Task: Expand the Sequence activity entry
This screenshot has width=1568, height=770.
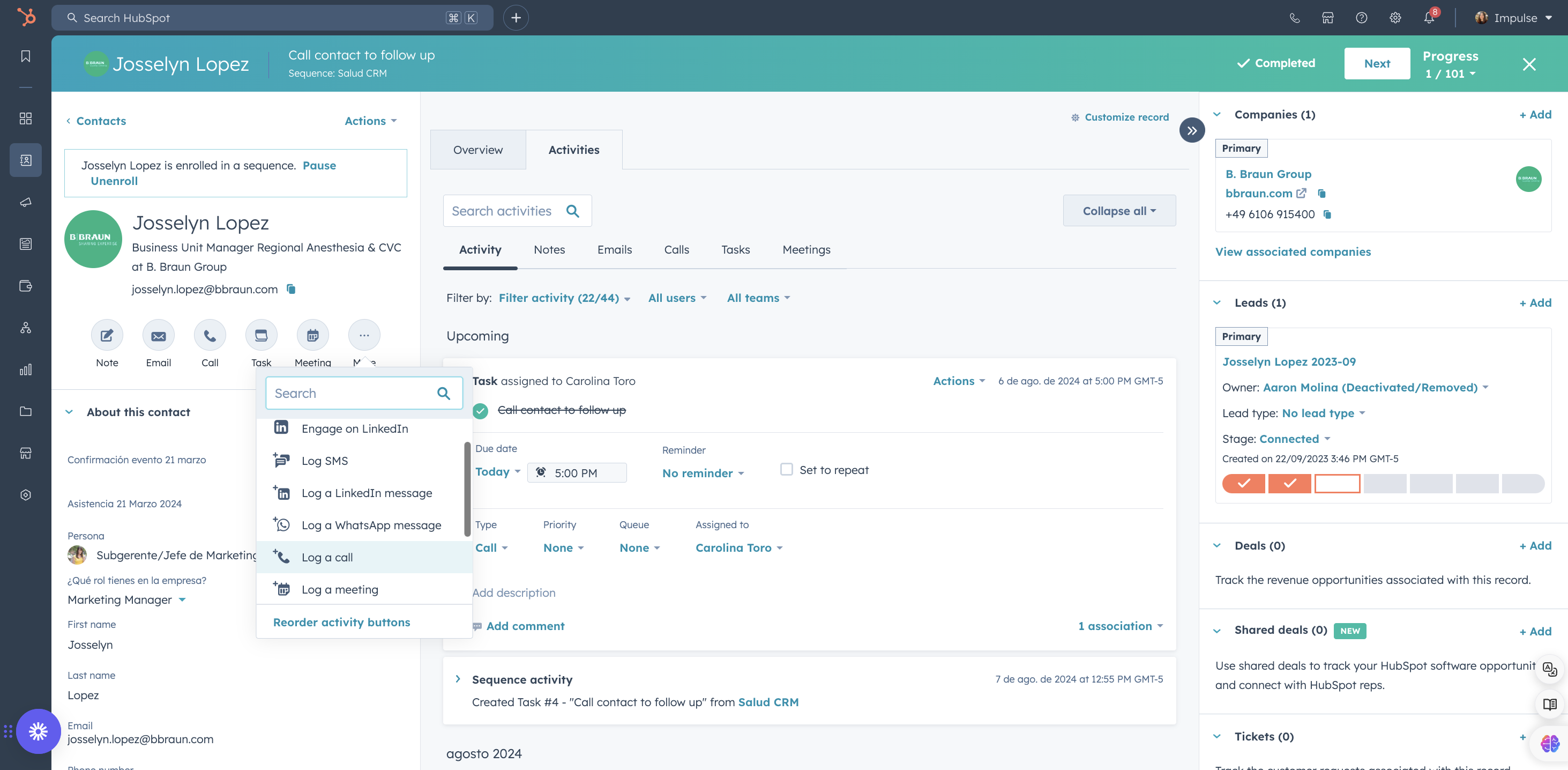Action: (458, 679)
